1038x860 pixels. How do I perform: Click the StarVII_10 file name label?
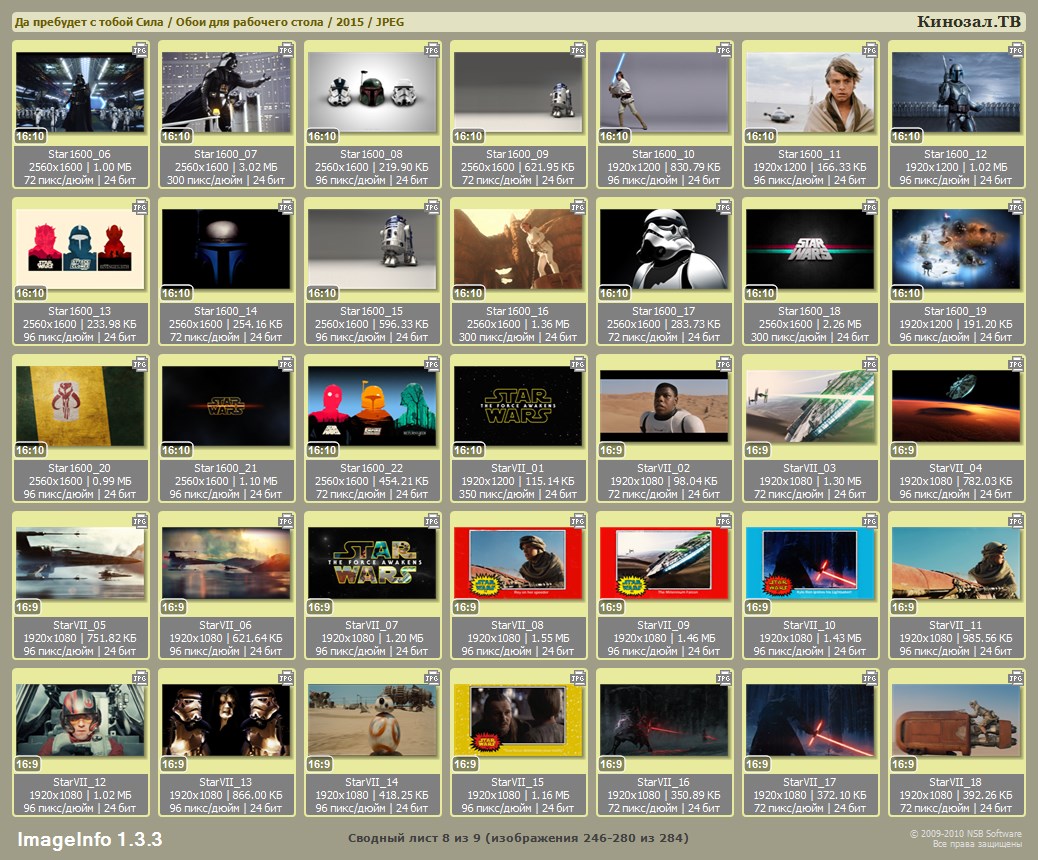809,625
